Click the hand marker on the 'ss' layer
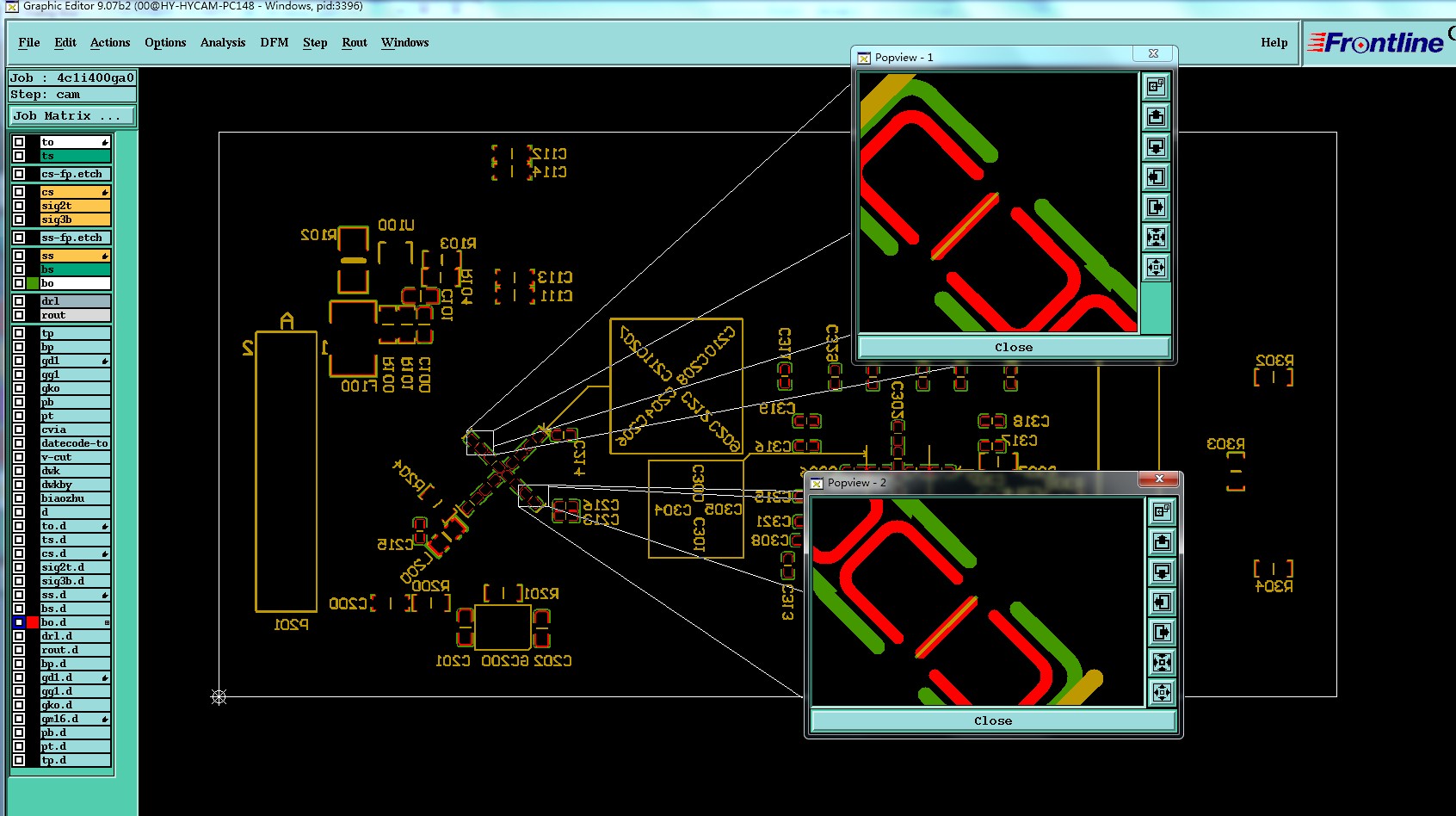 click(x=105, y=256)
